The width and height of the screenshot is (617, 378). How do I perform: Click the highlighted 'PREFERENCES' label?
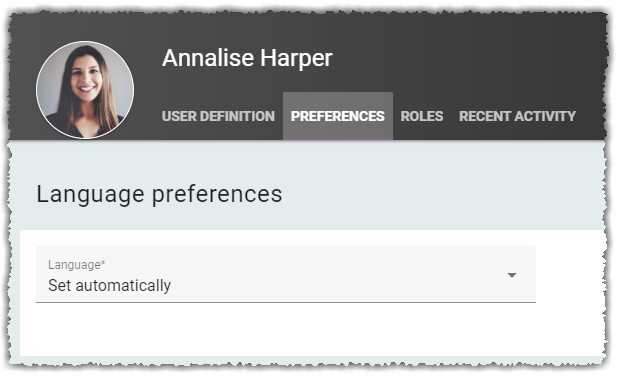338,116
